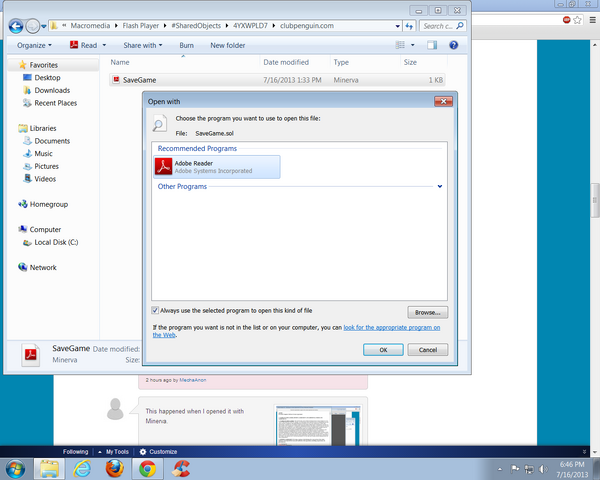Open the Chrome menu icon
The image size is (600, 480).
(592, 20)
